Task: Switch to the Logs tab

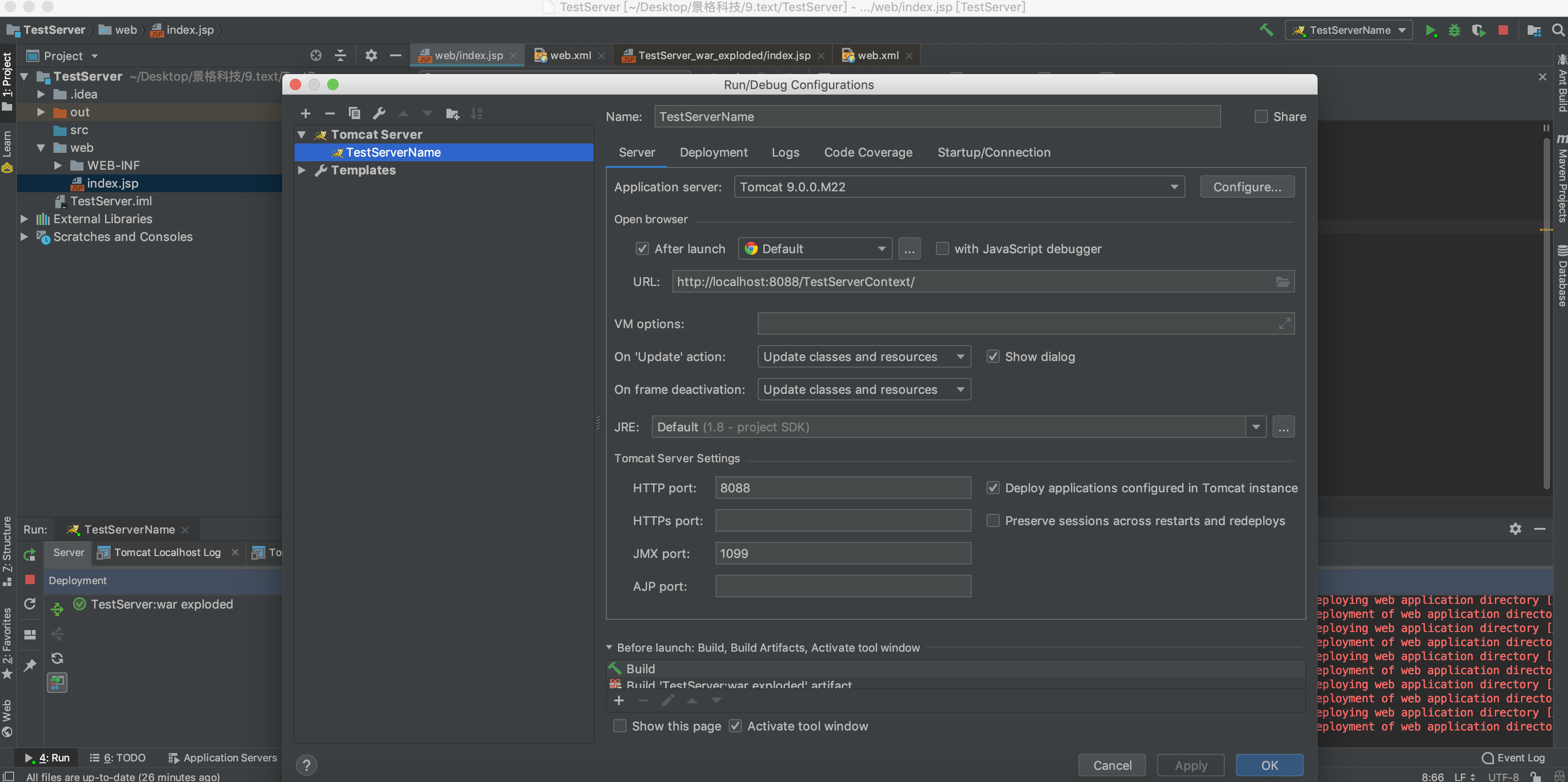Action: (785, 152)
